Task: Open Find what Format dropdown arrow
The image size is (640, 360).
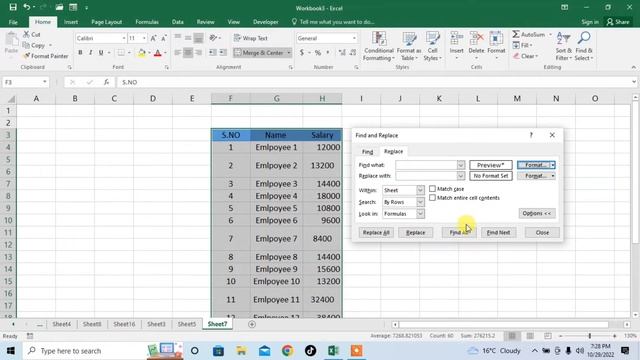Action: (x=552, y=165)
